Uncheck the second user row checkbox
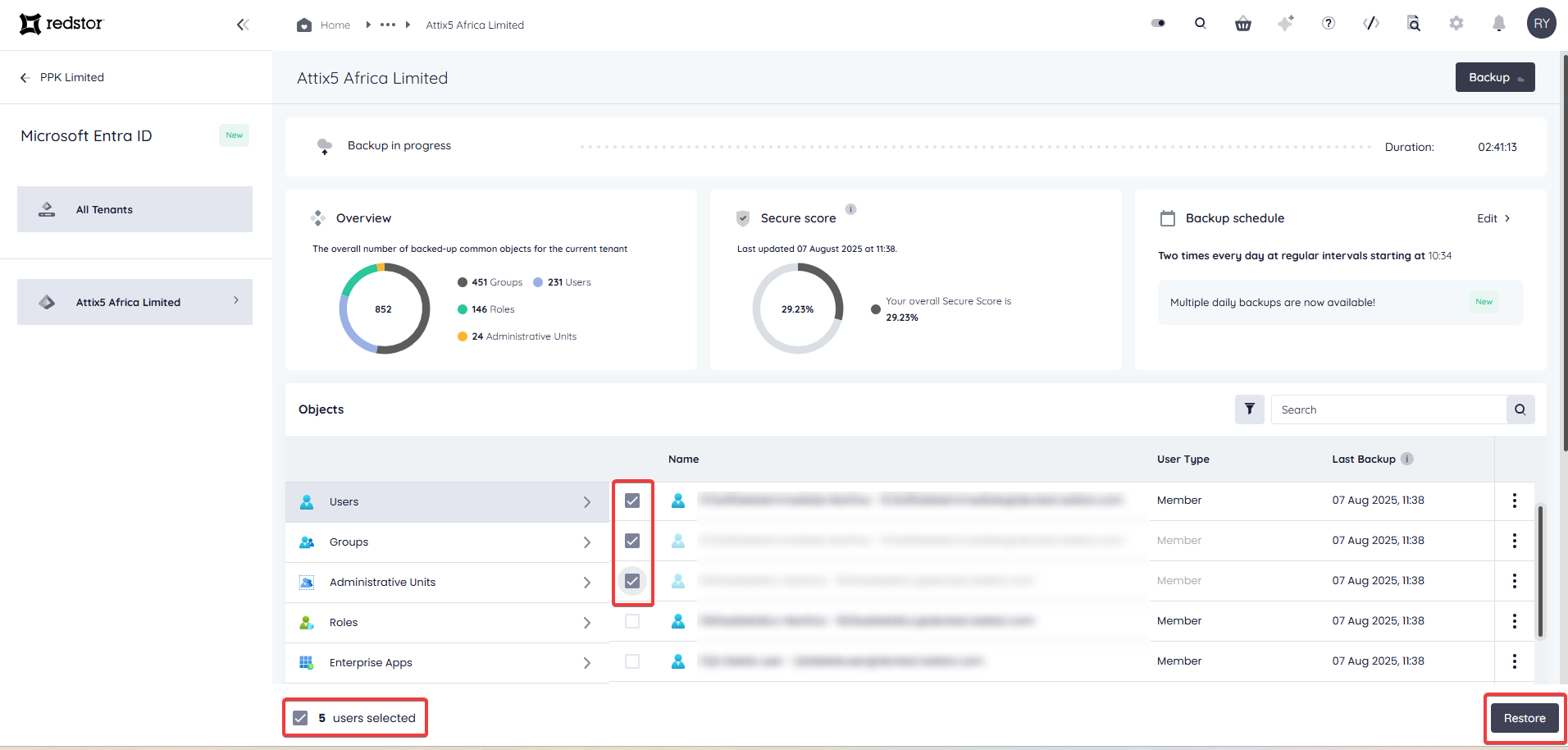 click(632, 541)
